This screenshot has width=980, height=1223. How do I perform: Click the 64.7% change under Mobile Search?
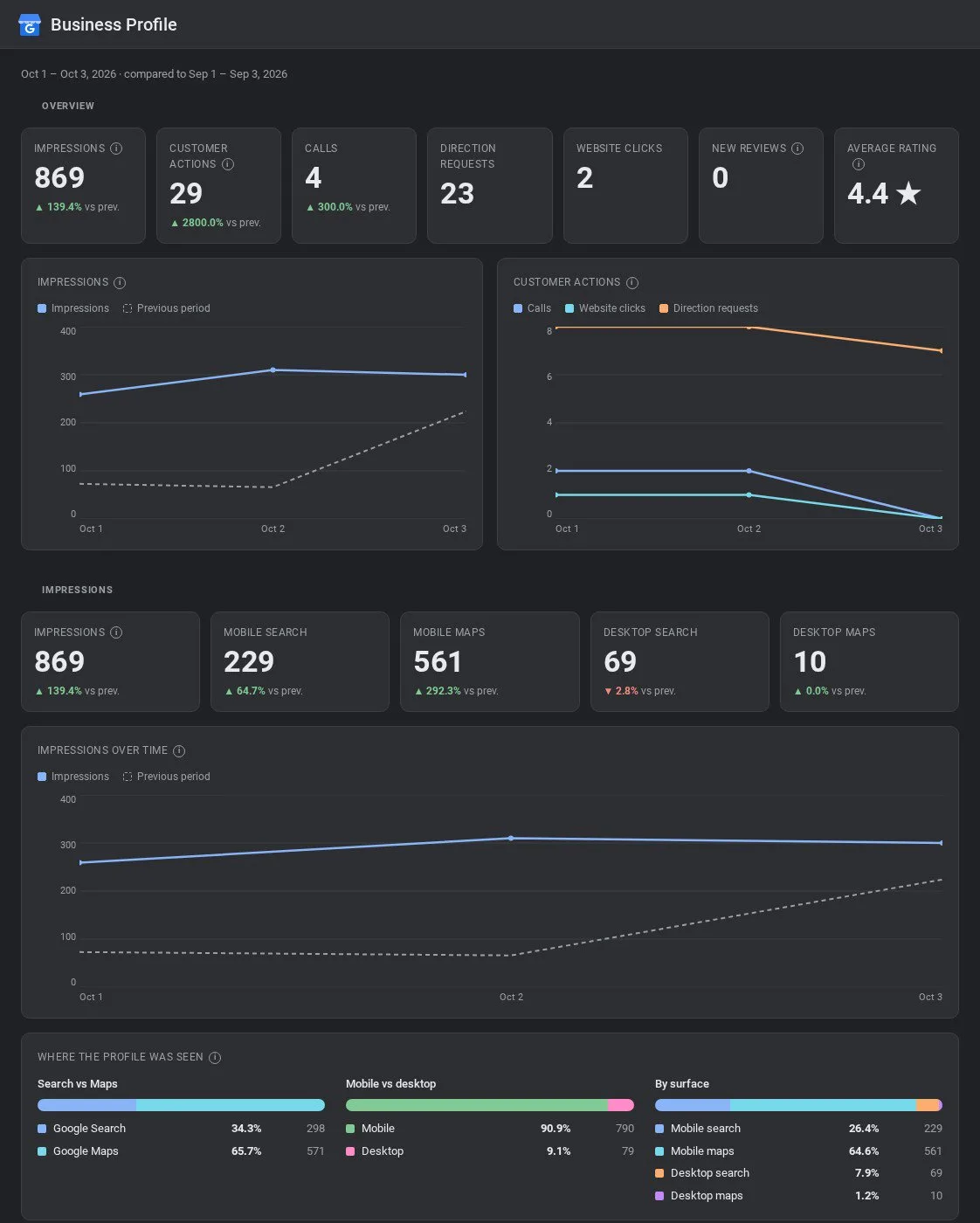(x=263, y=691)
